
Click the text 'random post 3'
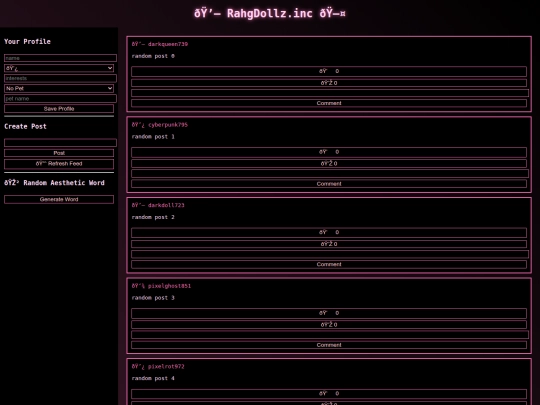coord(153,298)
